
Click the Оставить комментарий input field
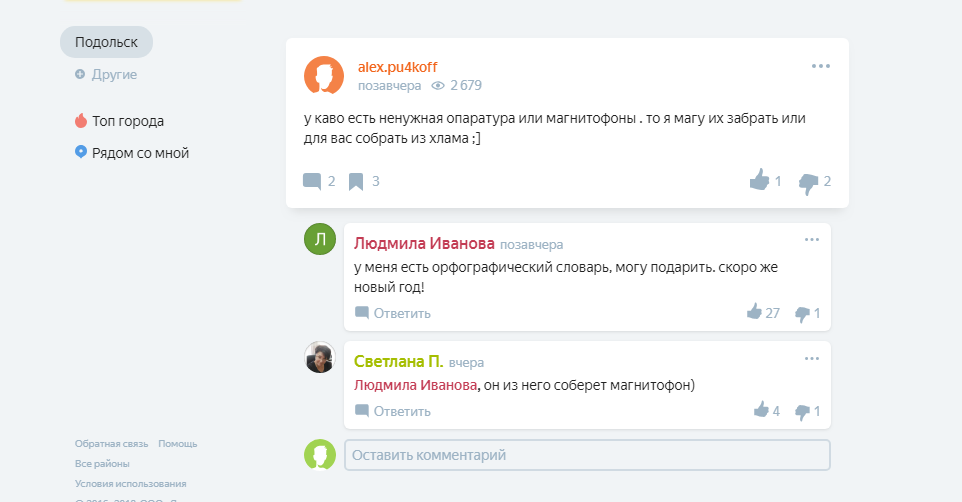[x=587, y=455]
